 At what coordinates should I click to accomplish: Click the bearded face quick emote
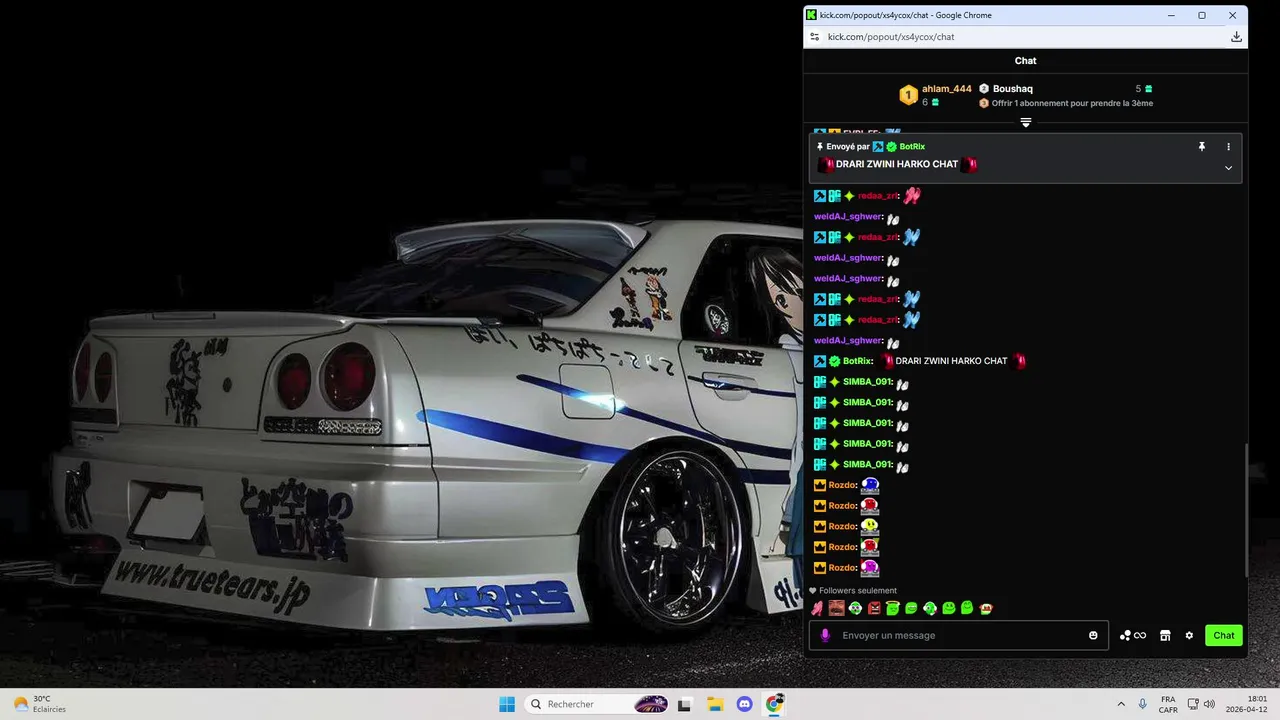click(836, 608)
